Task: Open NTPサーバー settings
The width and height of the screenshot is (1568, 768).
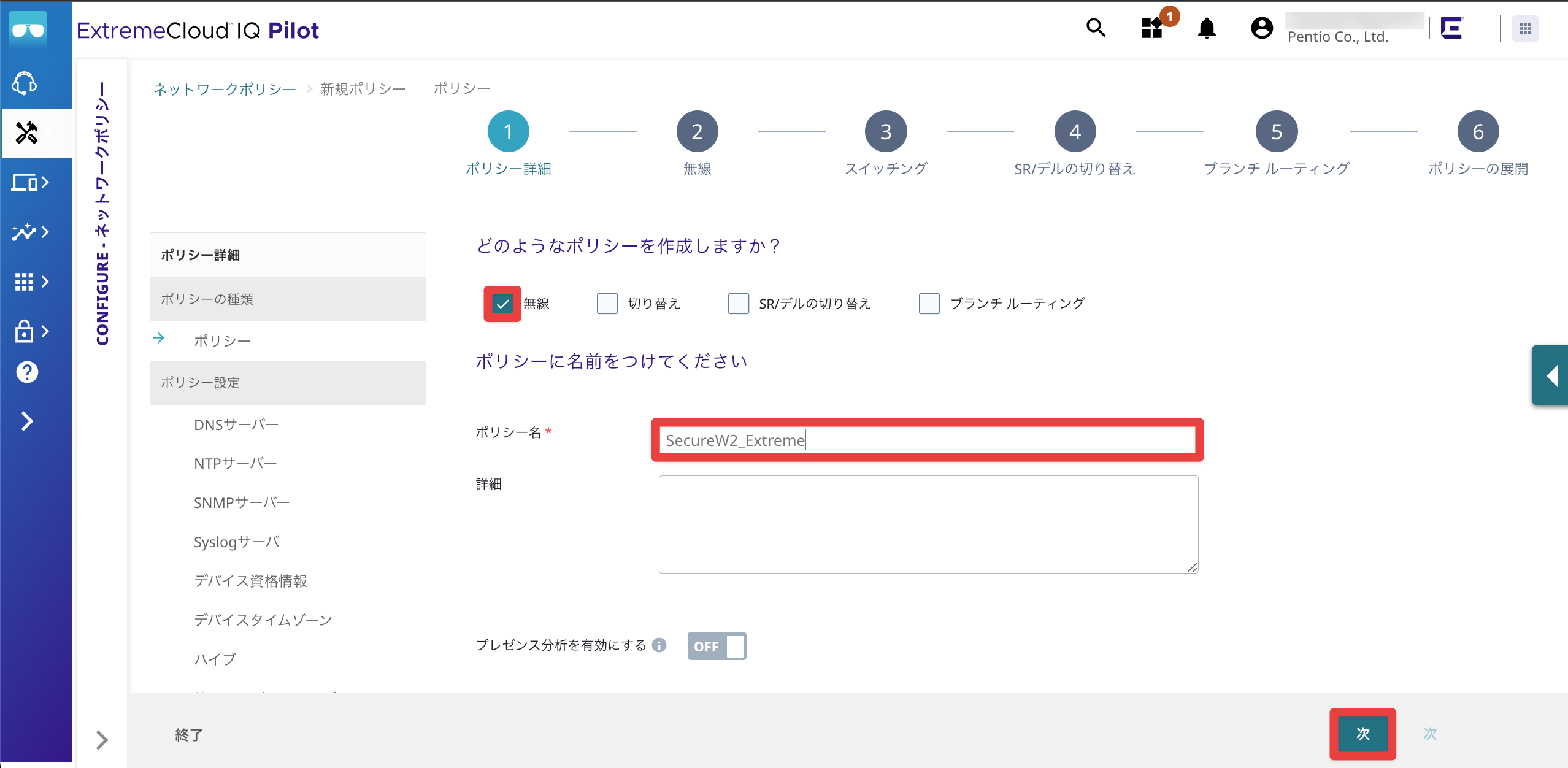Action: point(235,464)
